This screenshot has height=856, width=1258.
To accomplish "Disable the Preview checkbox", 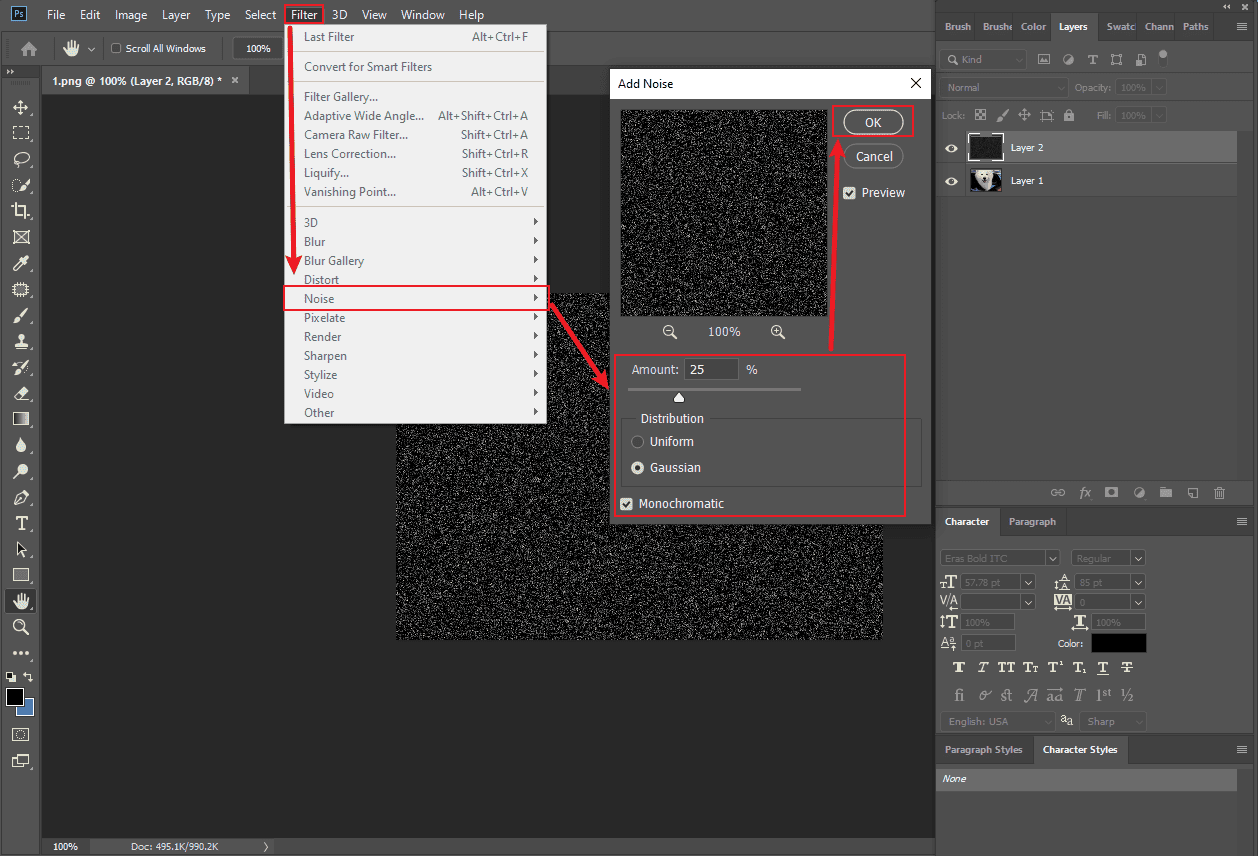I will [x=849, y=192].
